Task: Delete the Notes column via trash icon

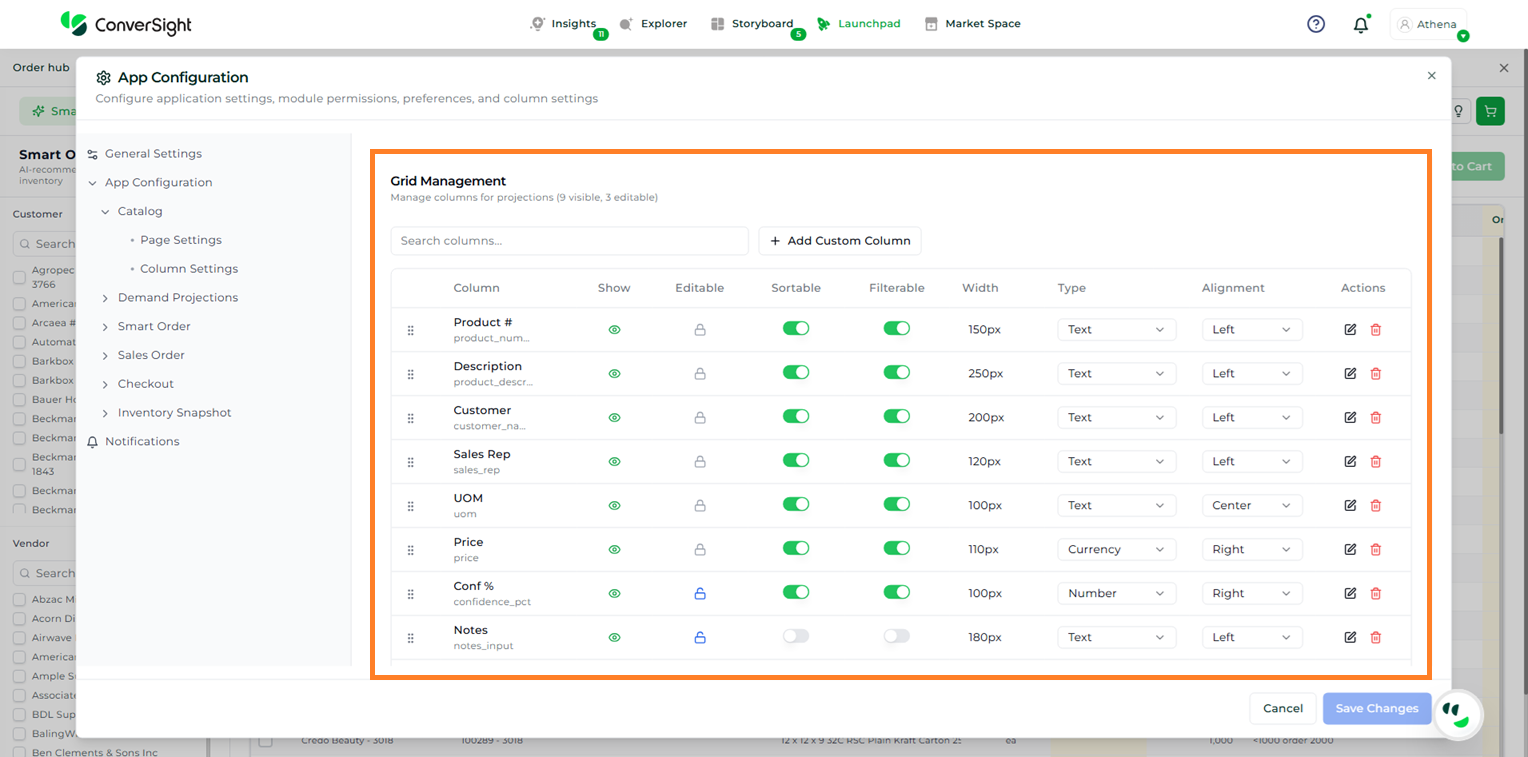Action: (1375, 638)
